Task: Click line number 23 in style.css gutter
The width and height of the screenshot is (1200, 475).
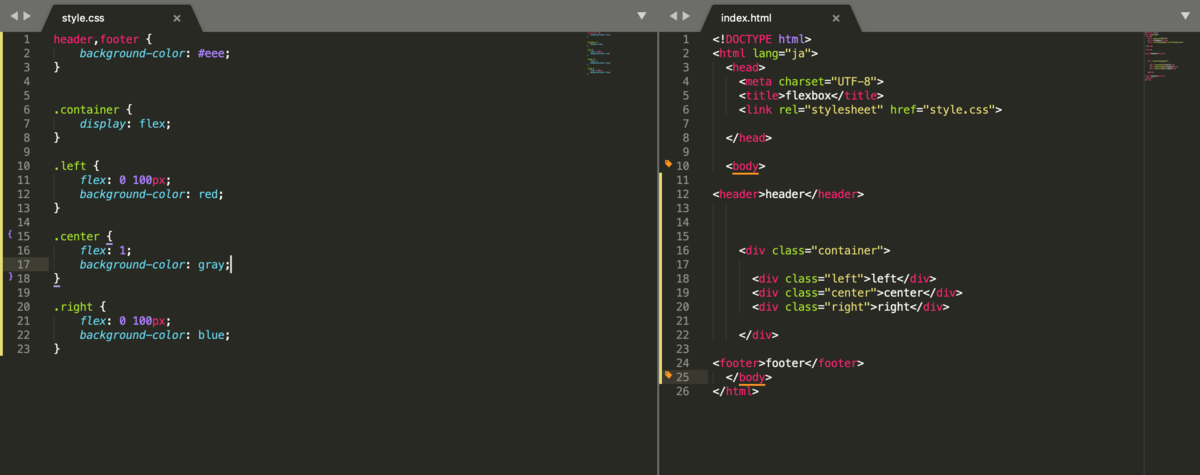Action: [x=22, y=348]
